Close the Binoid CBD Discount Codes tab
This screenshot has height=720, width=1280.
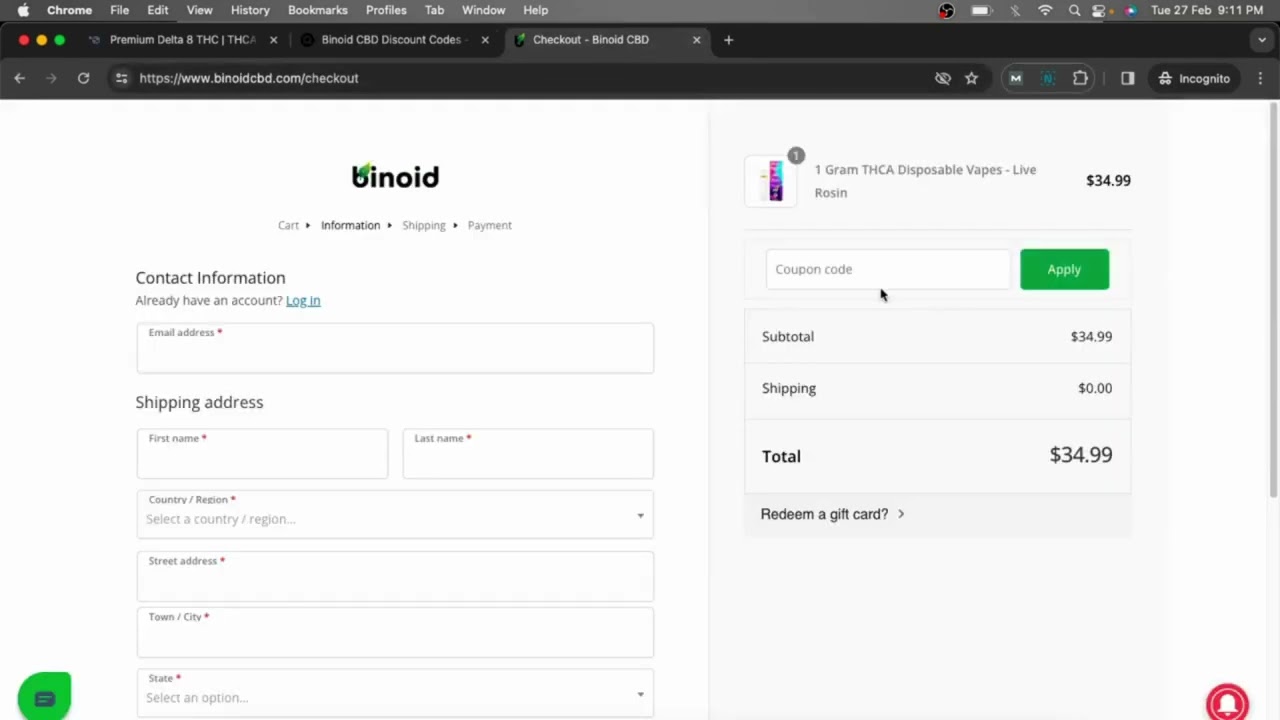click(485, 40)
